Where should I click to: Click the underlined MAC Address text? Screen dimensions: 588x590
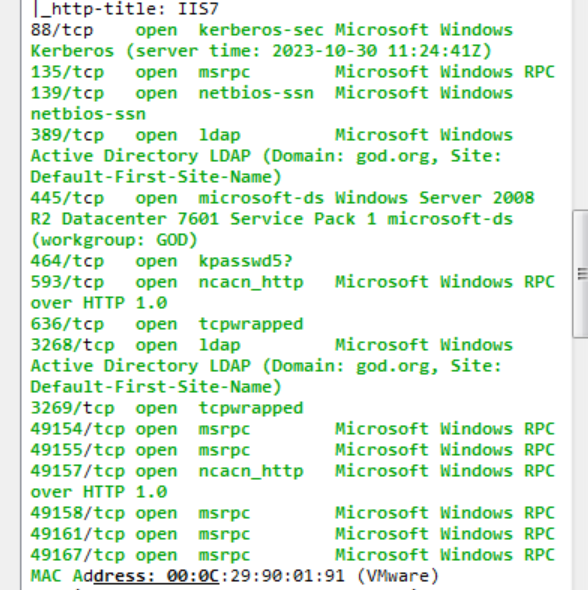pyautogui.click(x=156, y=576)
